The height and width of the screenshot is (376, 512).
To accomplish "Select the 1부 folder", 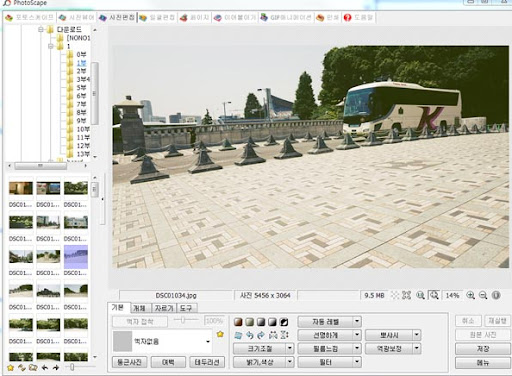I will (x=81, y=63).
